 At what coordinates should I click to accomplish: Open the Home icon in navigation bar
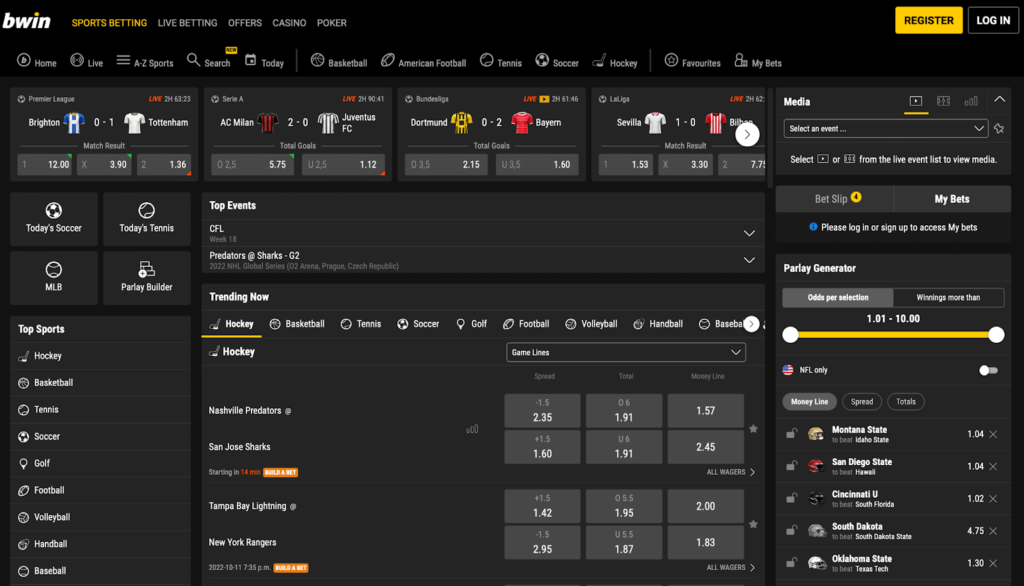pyautogui.click(x=24, y=61)
